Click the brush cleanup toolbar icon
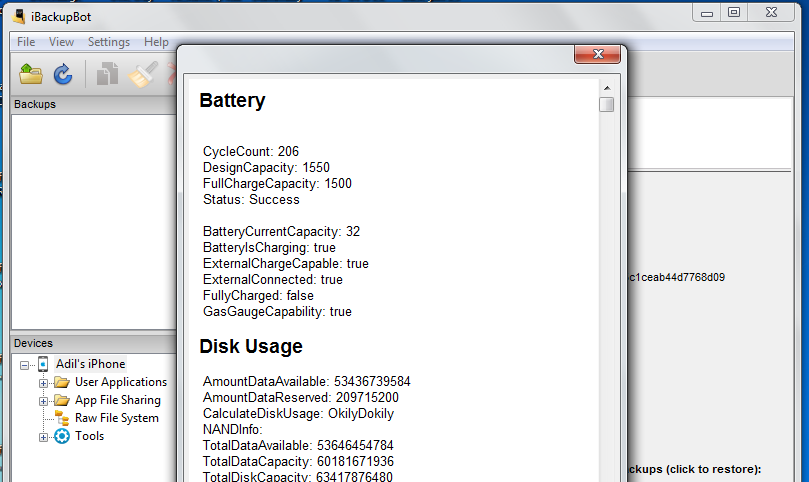This screenshot has width=809, height=482. click(x=143, y=74)
